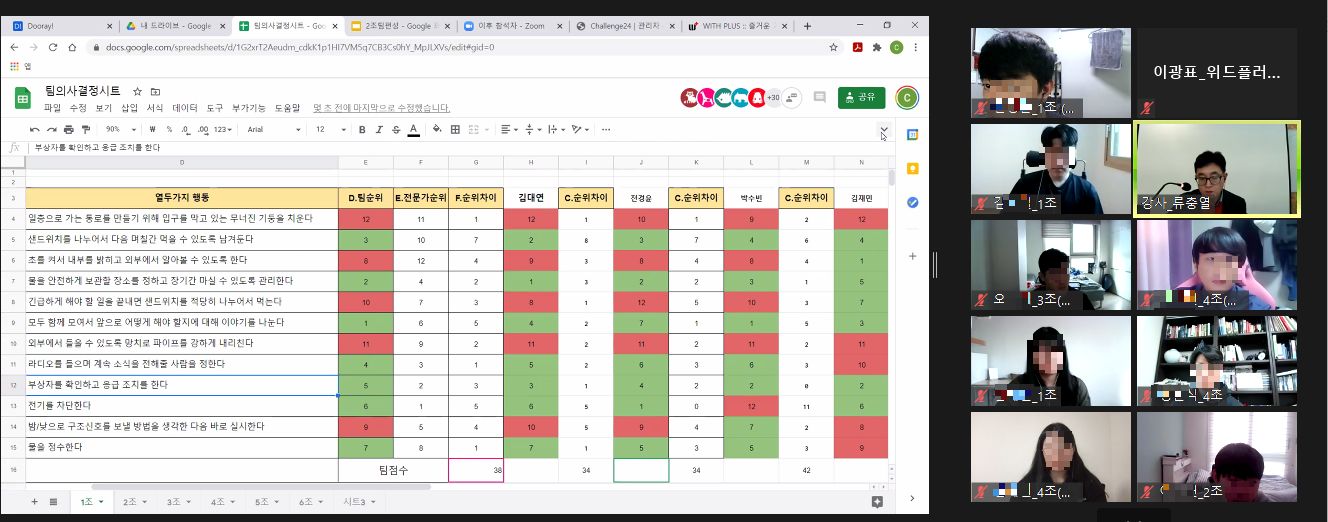Viewport: 1328px width, 522px height.
Task: Show more toolbar options (three dots)
Action: (606, 129)
